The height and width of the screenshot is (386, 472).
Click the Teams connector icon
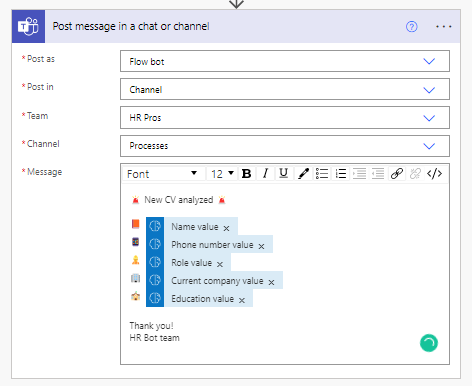28,26
